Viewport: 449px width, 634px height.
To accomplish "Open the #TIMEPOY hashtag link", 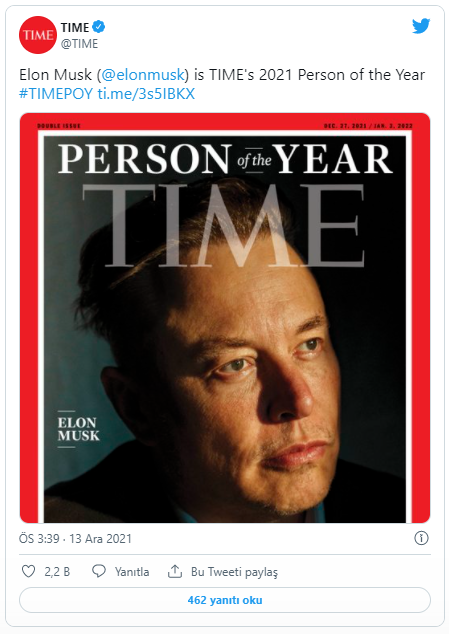I will (x=56, y=94).
